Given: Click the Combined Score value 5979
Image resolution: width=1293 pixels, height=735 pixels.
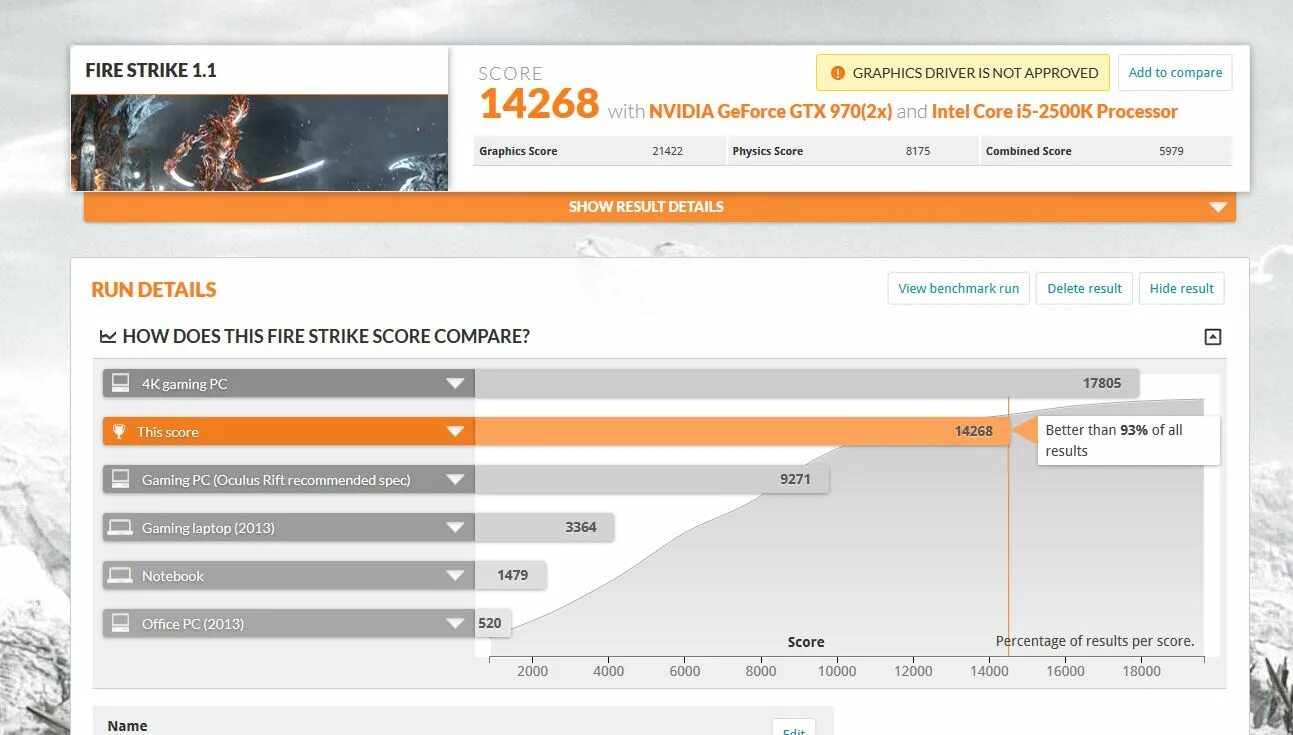Looking at the screenshot, I should [x=1171, y=151].
